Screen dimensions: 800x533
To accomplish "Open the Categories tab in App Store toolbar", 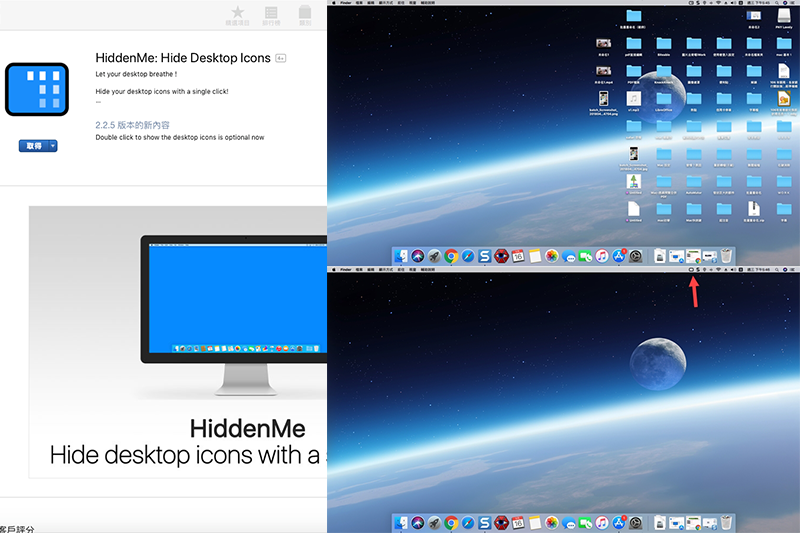I will tap(305, 15).
